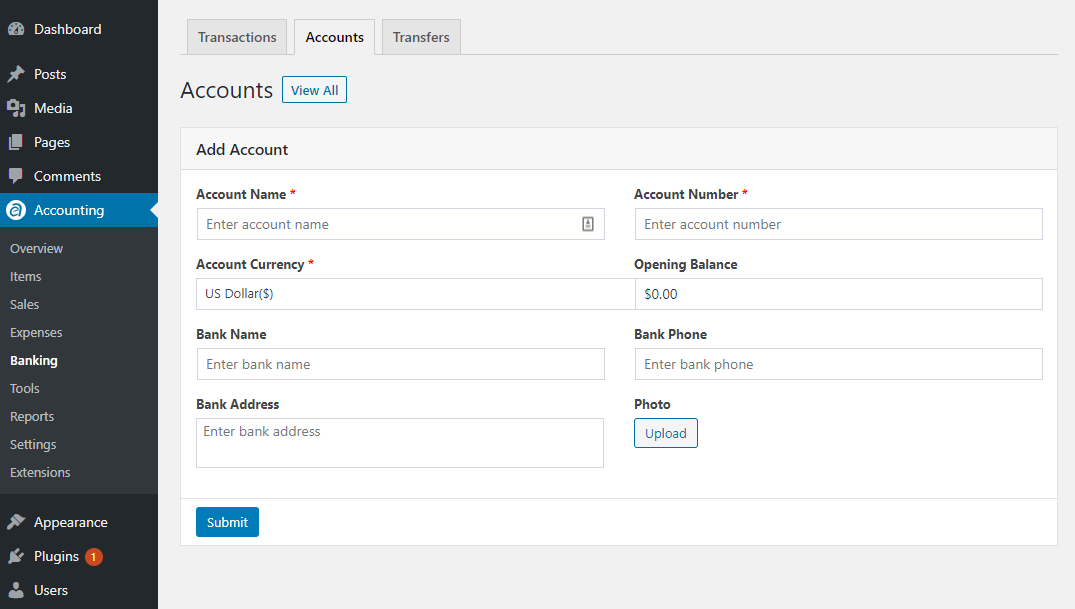Click the Users person icon

(x=16, y=590)
